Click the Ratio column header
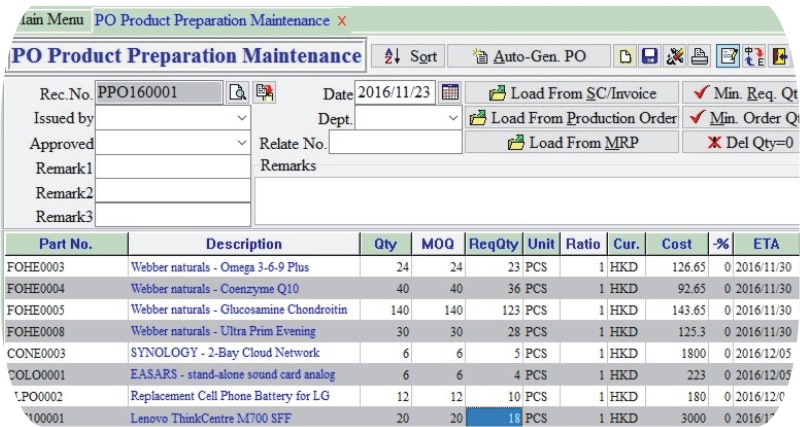Image resolution: width=800 pixels, height=427 pixels. [x=583, y=244]
